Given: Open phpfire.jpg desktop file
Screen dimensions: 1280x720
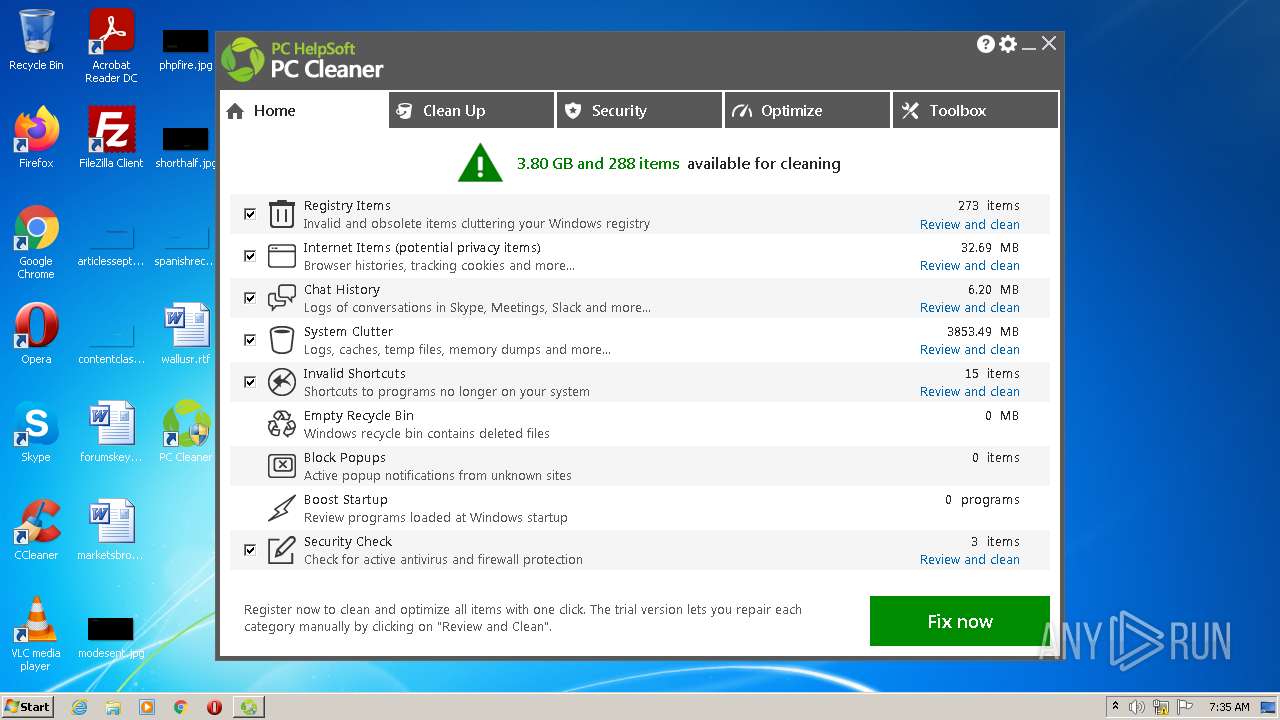Looking at the screenshot, I should [186, 49].
